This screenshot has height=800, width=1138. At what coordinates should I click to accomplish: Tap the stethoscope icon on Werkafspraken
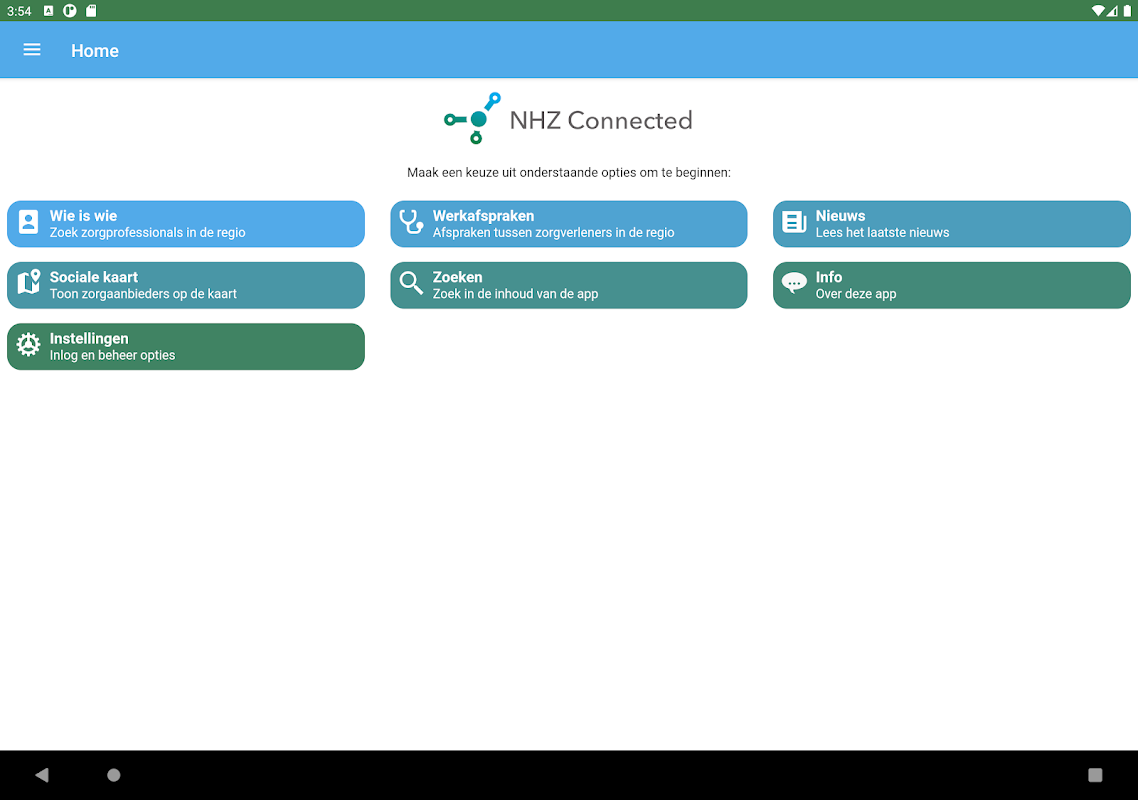pos(412,221)
